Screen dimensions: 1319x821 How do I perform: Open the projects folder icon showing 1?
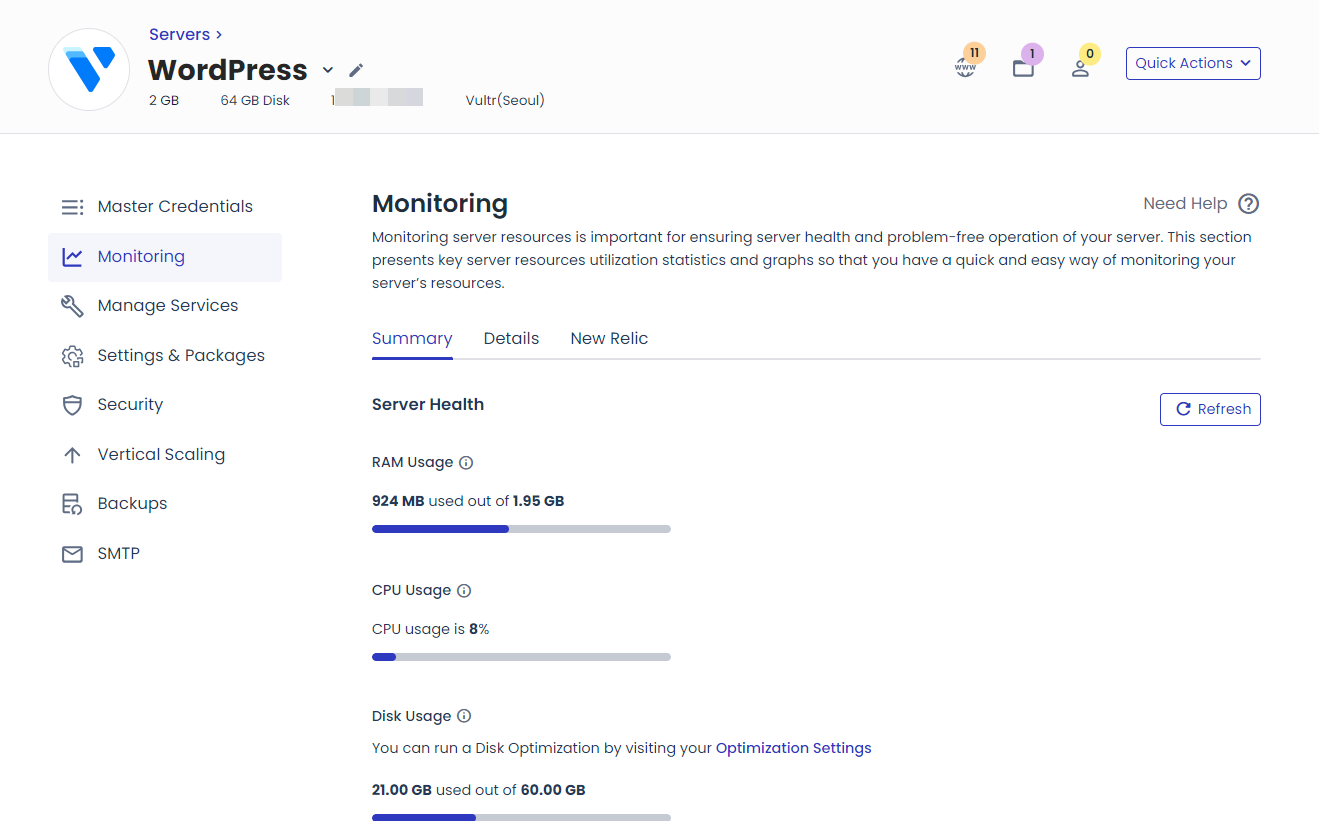pyautogui.click(x=1023, y=68)
